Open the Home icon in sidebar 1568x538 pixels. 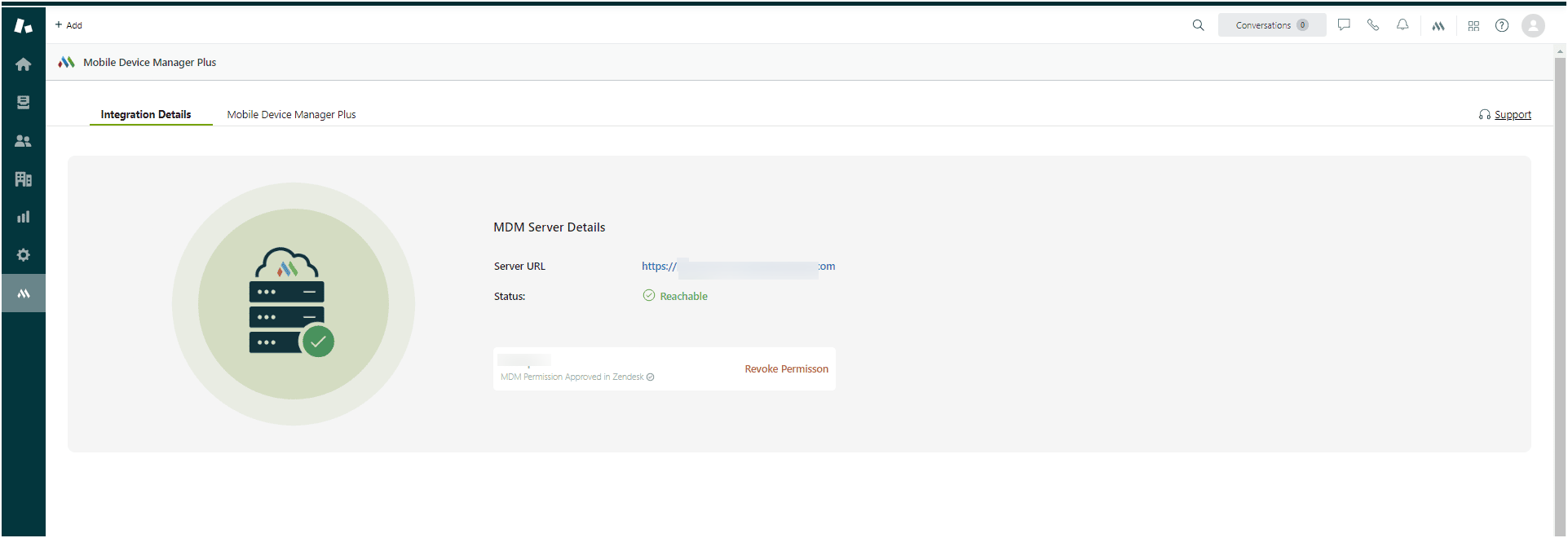click(24, 64)
